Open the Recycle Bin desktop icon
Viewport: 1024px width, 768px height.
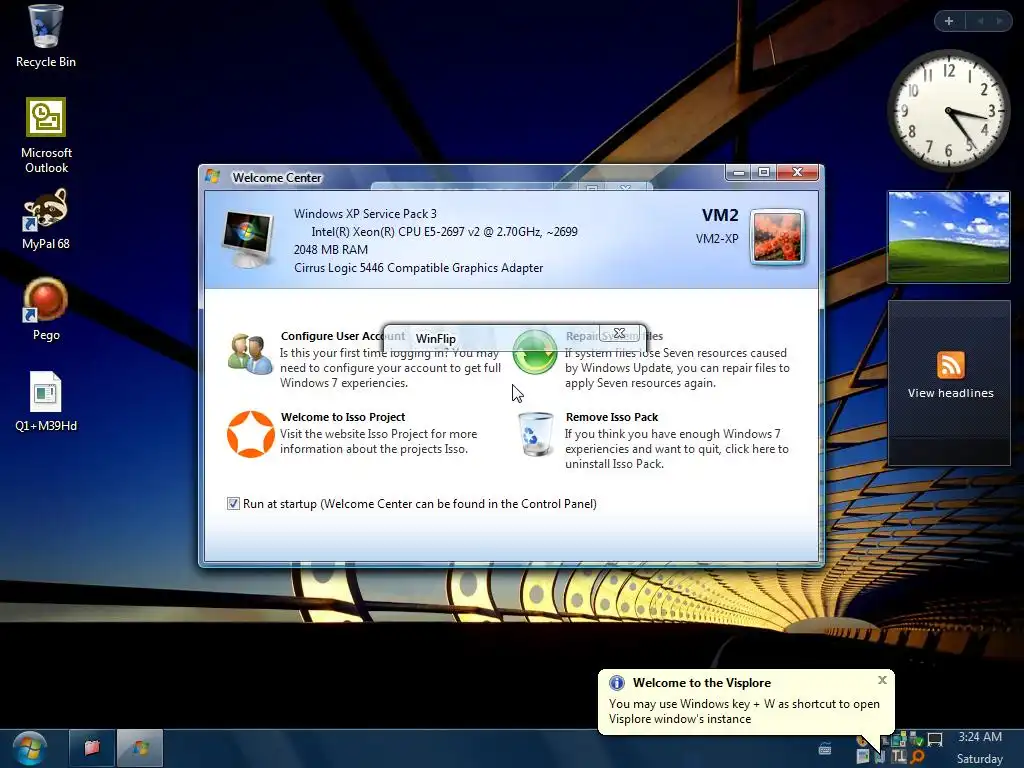point(45,37)
